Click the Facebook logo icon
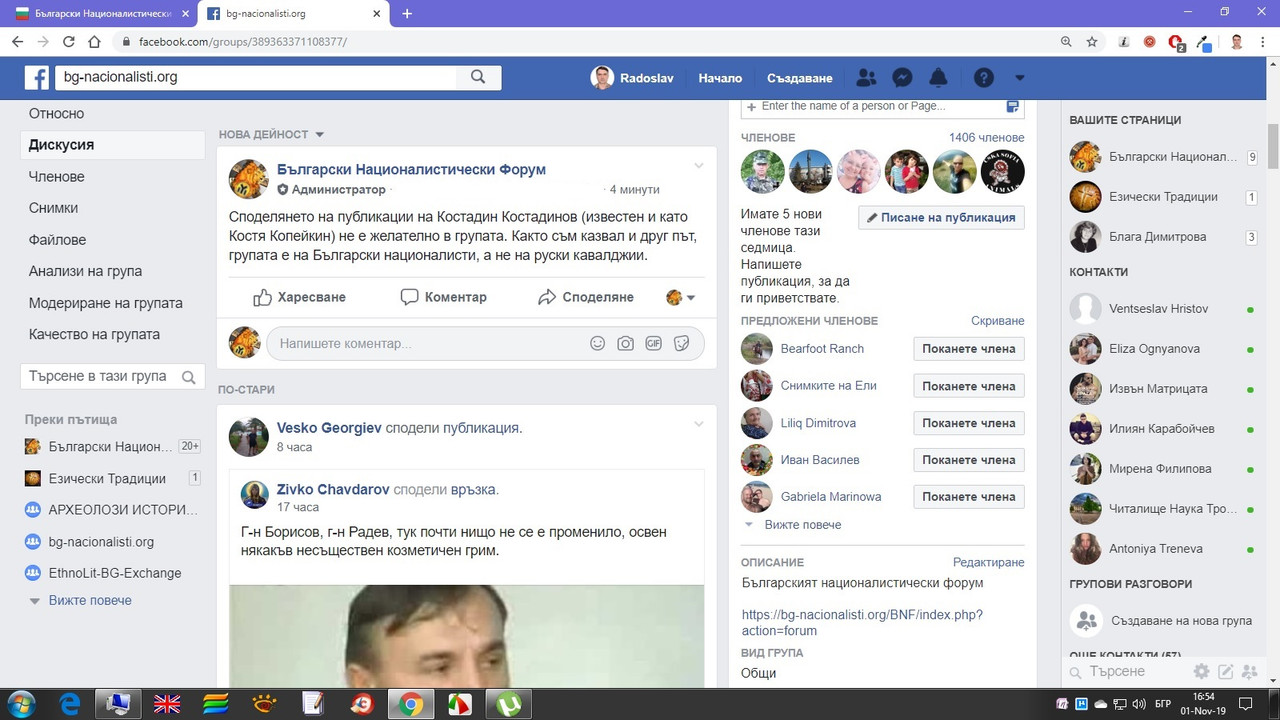The image size is (1280, 720). [37, 77]
